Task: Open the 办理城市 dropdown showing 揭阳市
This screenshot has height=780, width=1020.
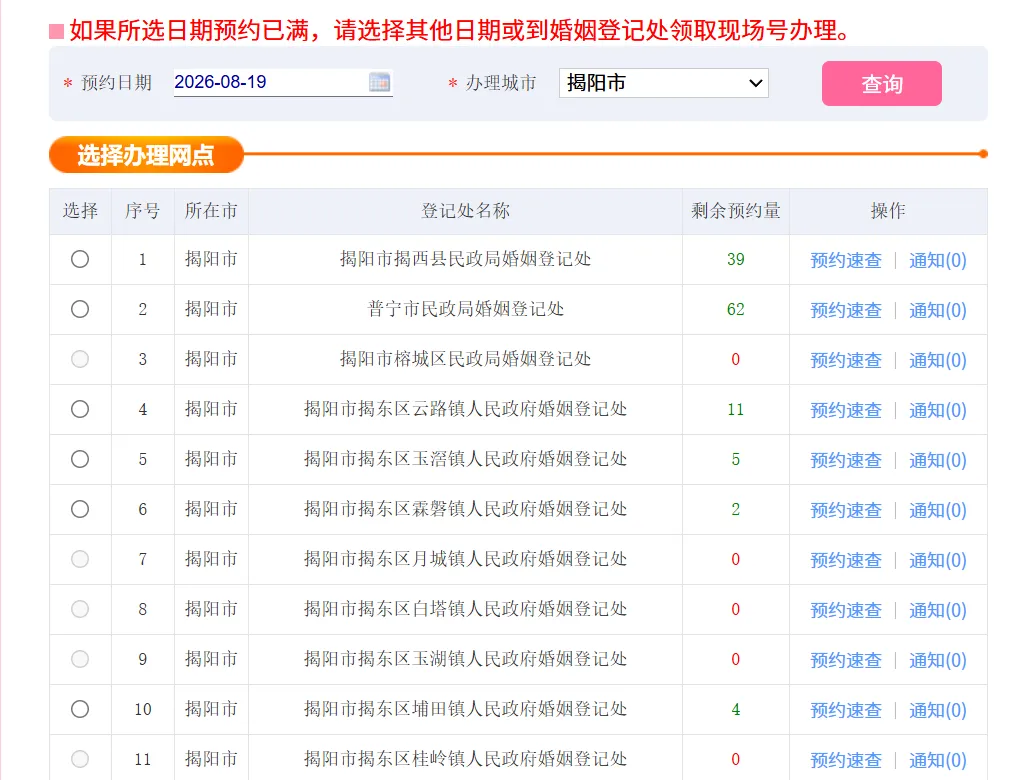Action: coord(664,83)
